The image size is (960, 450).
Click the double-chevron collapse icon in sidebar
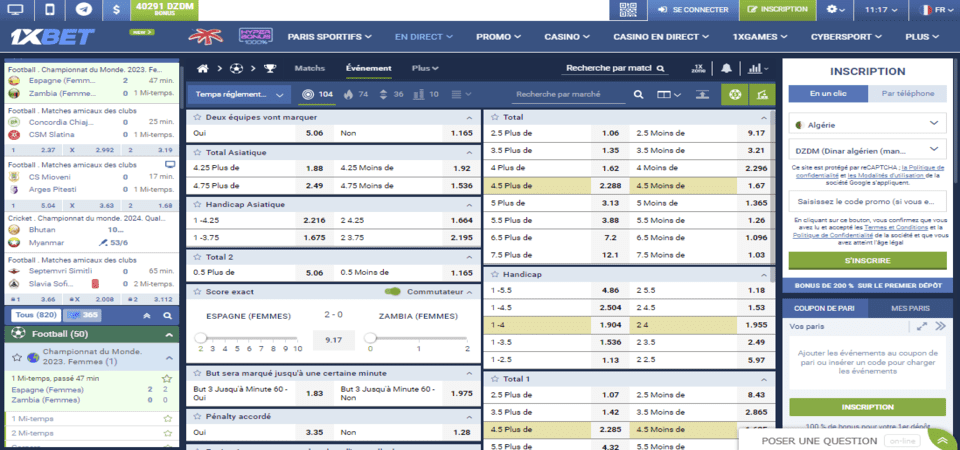click(146, 316)
